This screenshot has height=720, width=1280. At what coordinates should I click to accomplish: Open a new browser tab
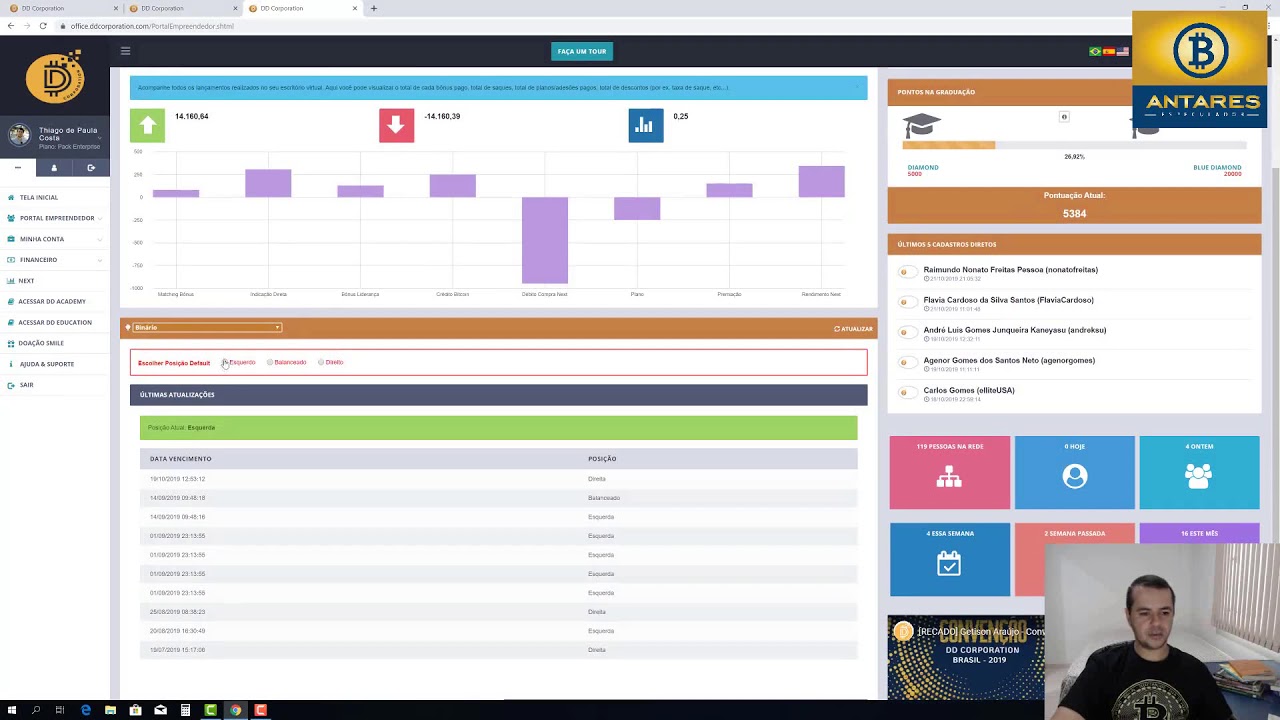point(374,8)
